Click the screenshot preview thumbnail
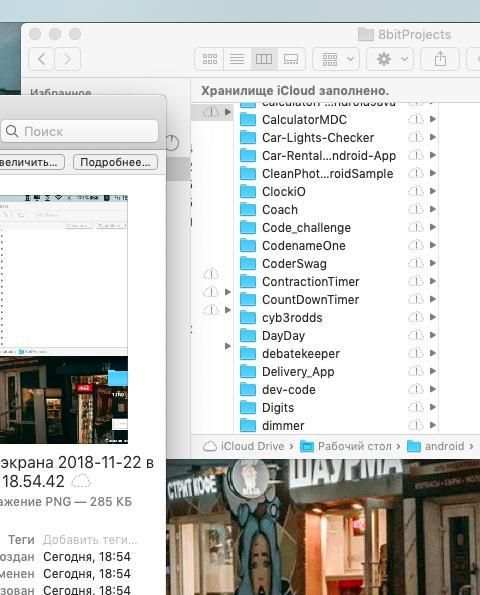The height and width of the screenshot is (595, 480). coord(64,319)
